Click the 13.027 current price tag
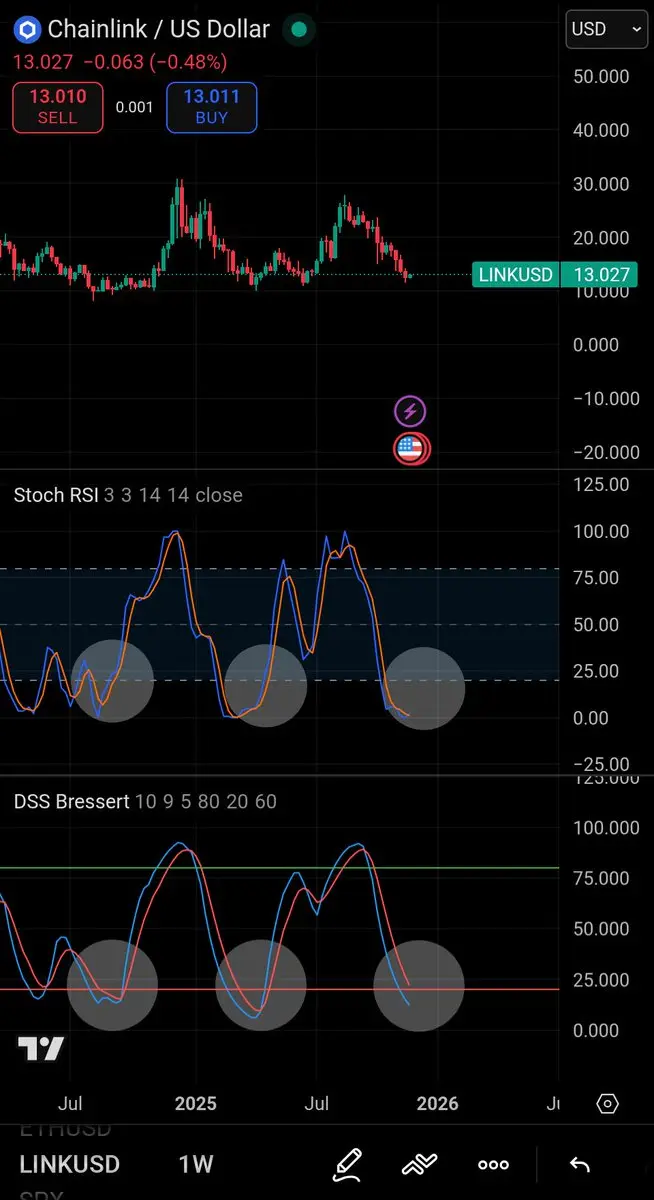654x1200 pixels. (x=602, y=274)
